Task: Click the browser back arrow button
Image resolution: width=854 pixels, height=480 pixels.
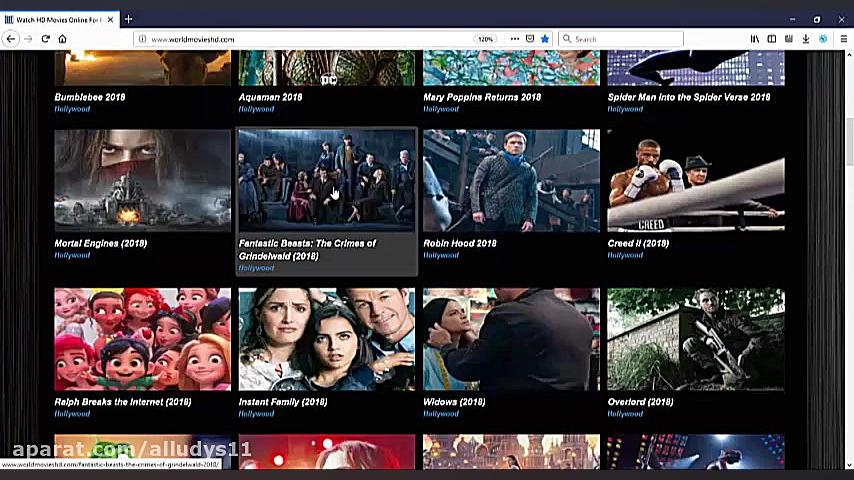Action: 11,39
